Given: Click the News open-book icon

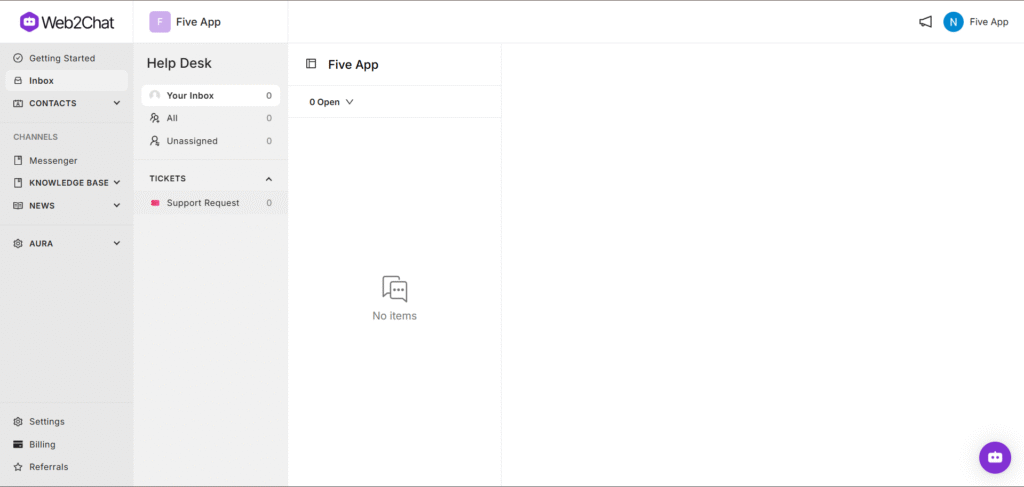Looking at the screenshot, I should (x=18, y=206).
